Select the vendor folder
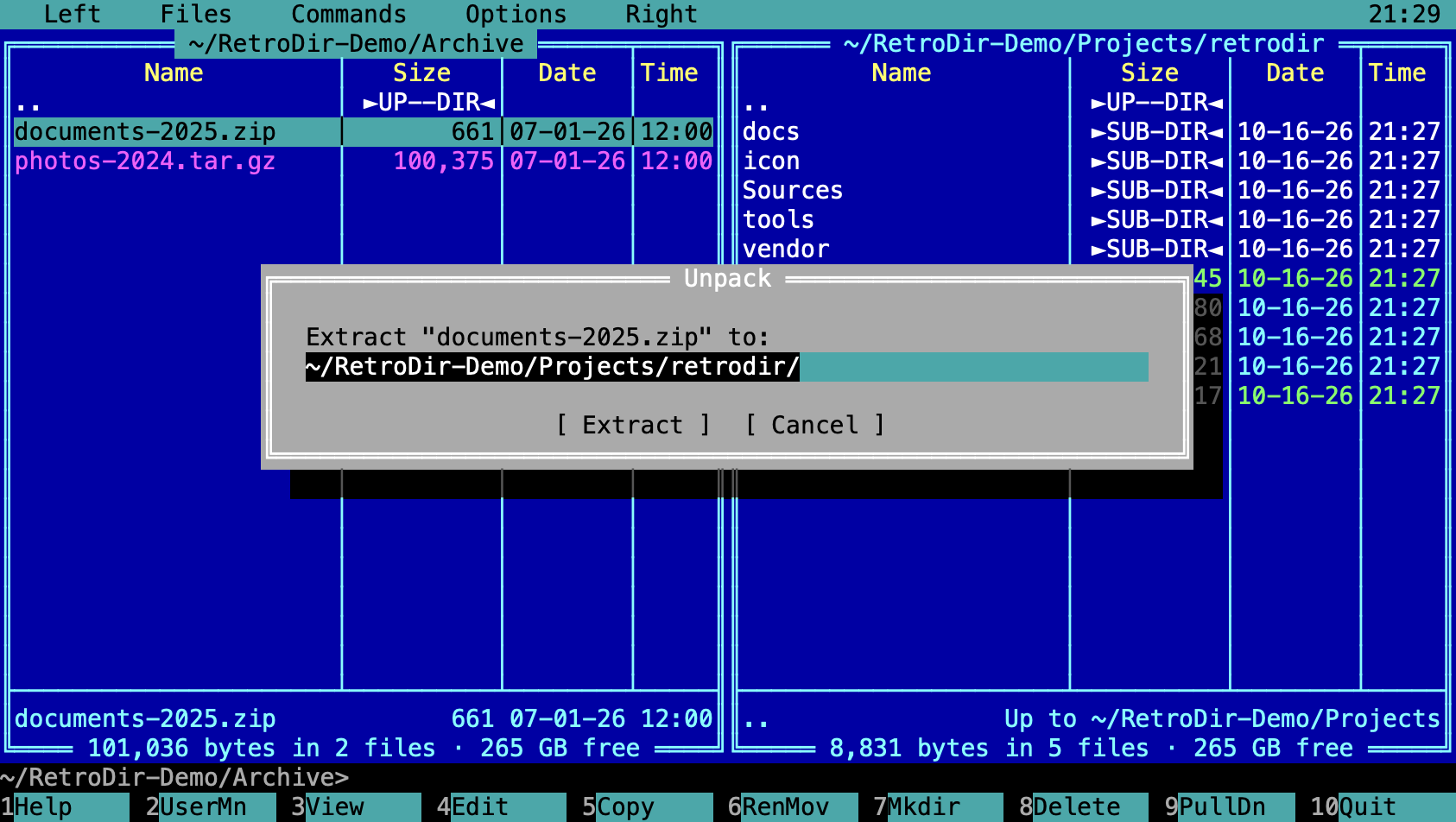The image size is (1456, 822). (1092, 249)
